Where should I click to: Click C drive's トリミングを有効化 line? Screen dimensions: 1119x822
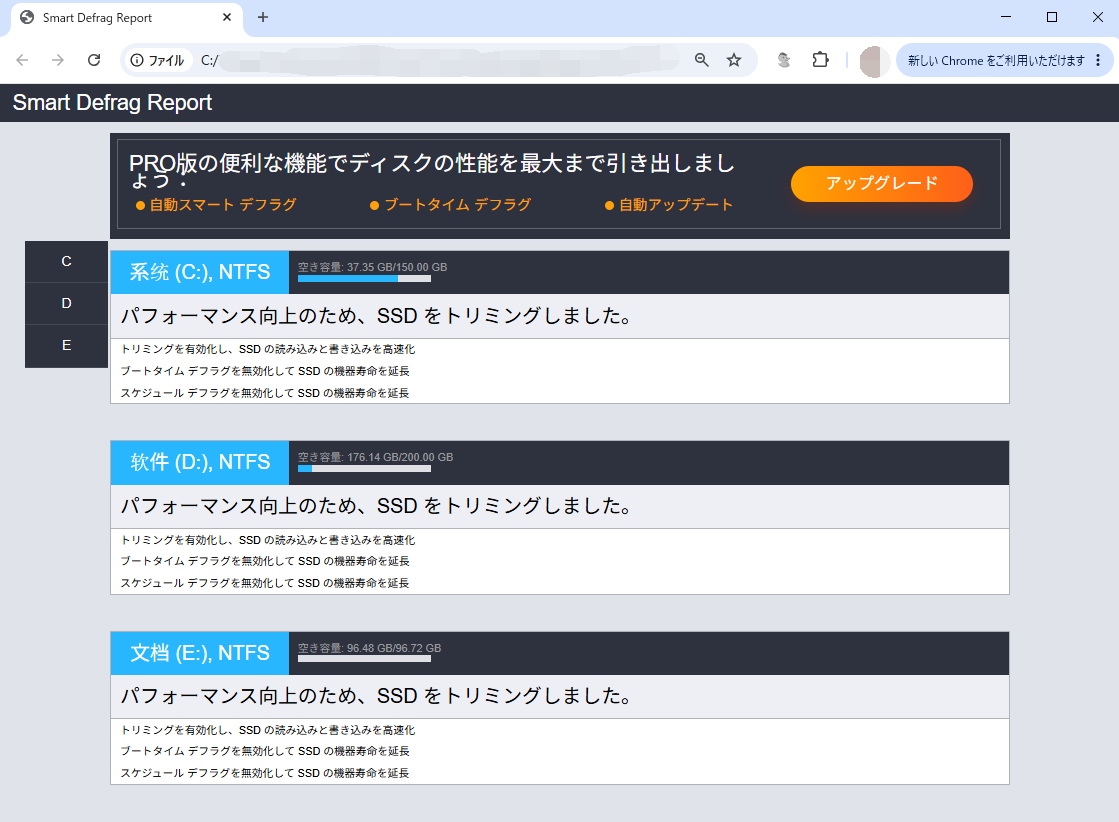pyautogui.click(x=268, y=349)
